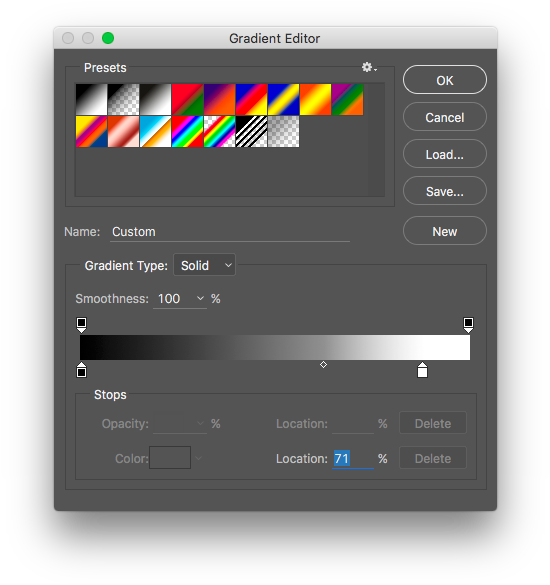Choose the foreground-to-transparent checkered preset
The width and height of the screenshot is (550, 585).
click(x=124, y=99)
